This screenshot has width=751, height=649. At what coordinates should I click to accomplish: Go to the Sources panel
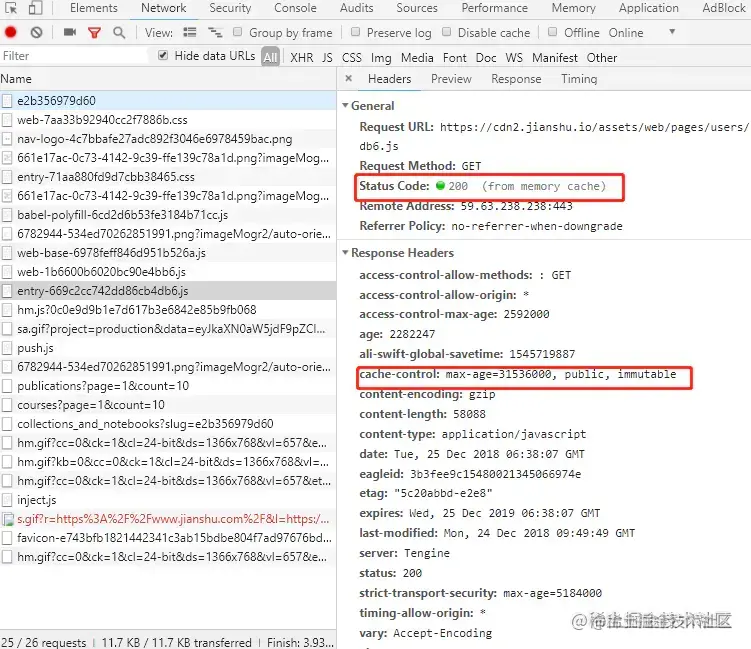coord(417,8)
